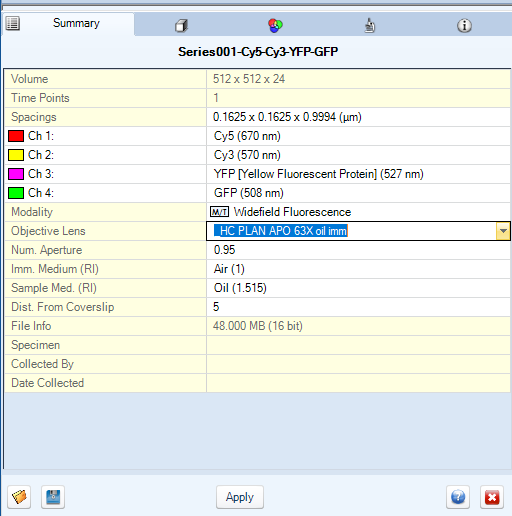This screenshot has width=512, height=516.
Task: Click the open settings folder icon
Action: [19, 497]
